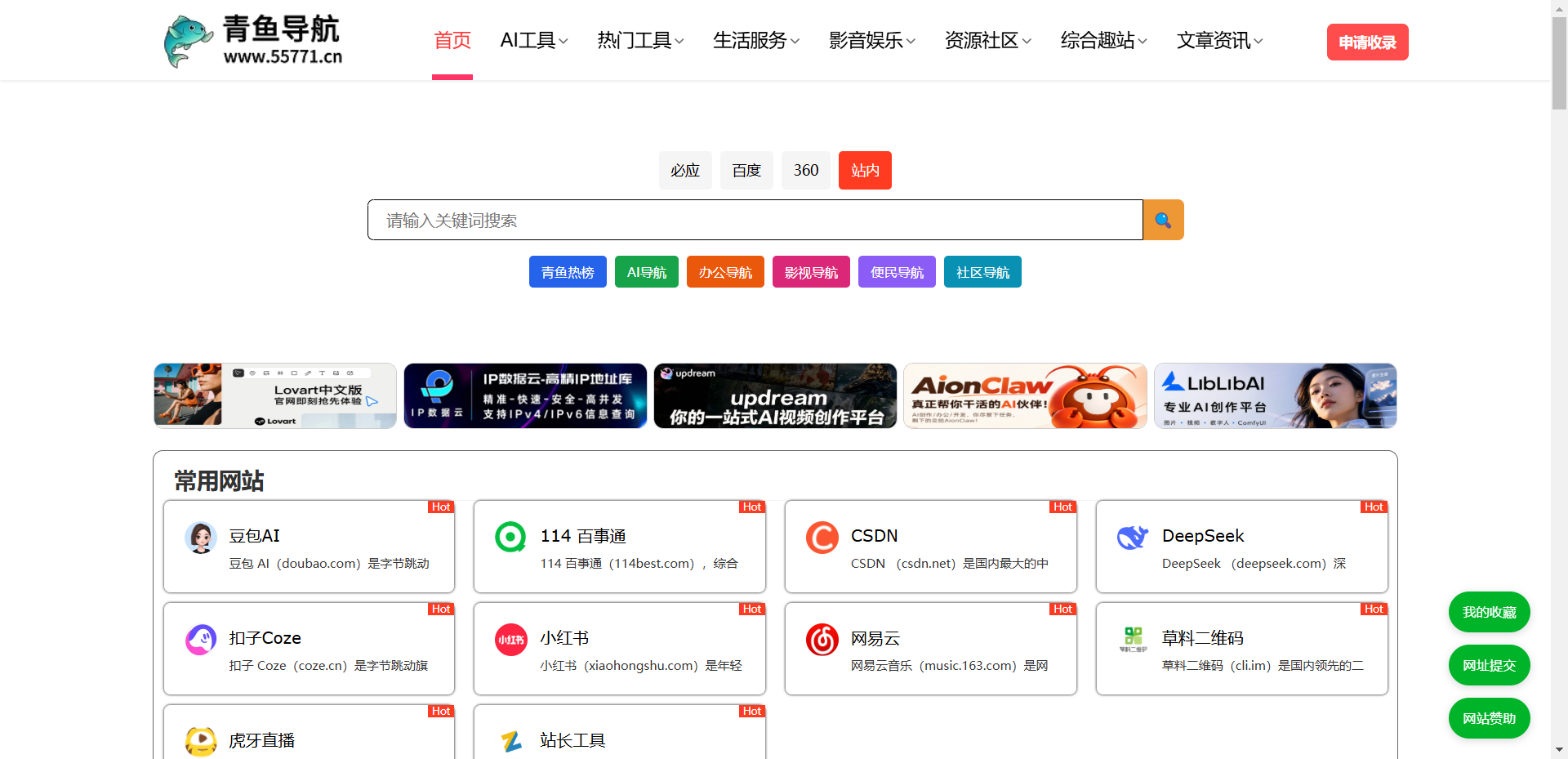The height and width of the screenshot is (759, 1568).
Task: Click the 站长工具 icon
Action: point(511,742)
